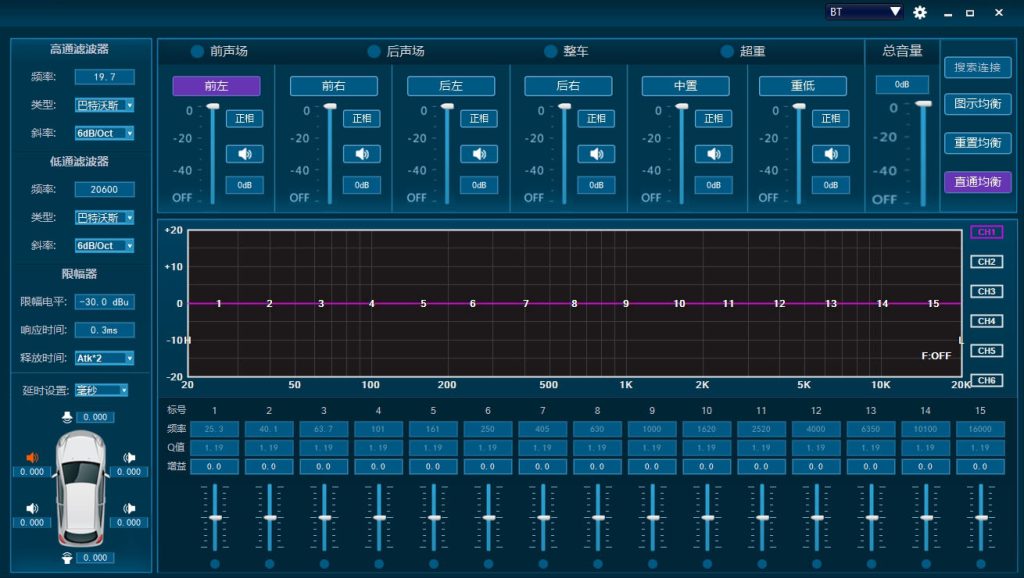Viewport: 1024px width, 578px height.
Task: Switch to the CH4 channel tab
Action: coord(986,321)
